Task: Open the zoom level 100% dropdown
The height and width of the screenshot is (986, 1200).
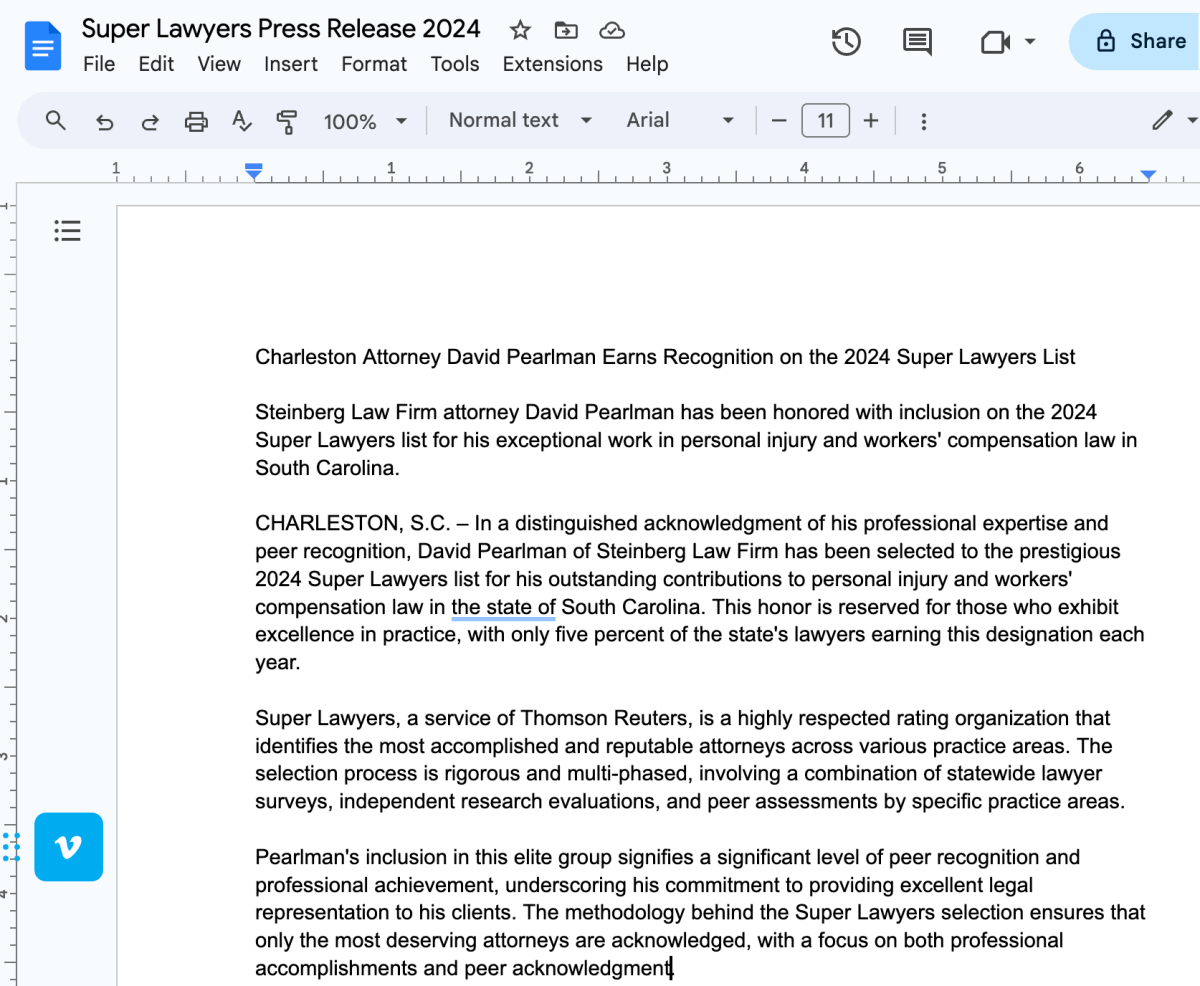Action: coord(364,121)
